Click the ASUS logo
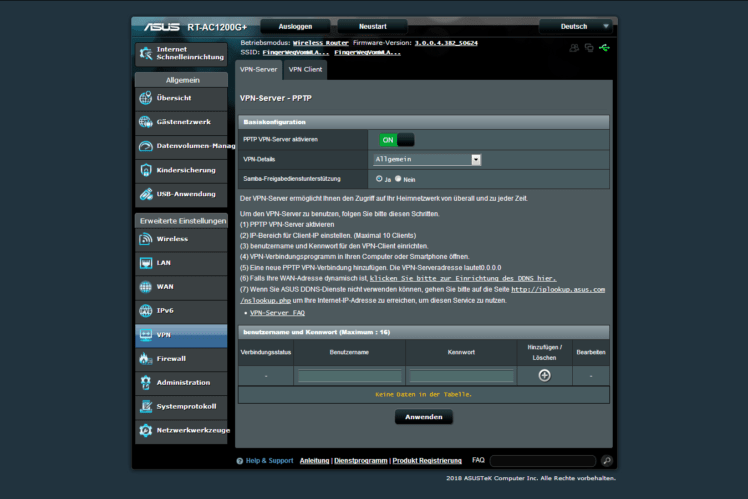This screenshot has height=499, width=748. 162,27
